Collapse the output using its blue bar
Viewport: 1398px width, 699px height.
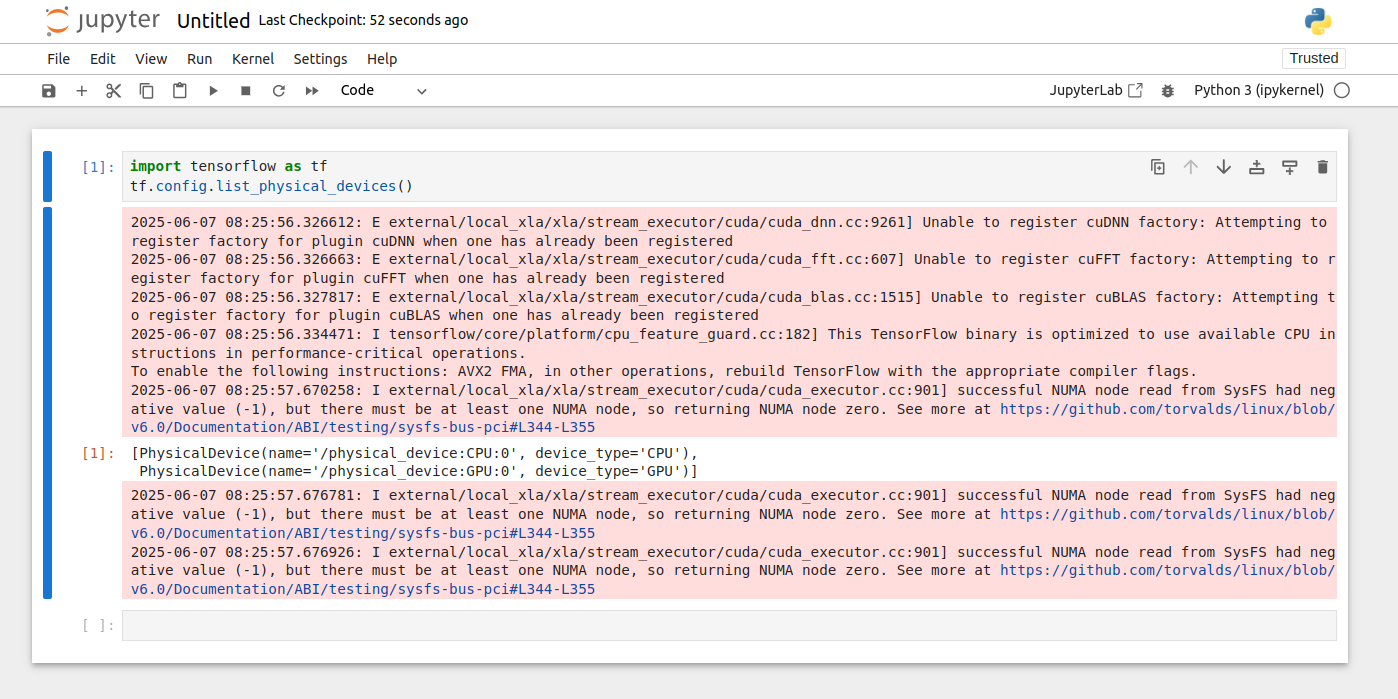click(x=47, y=403)
